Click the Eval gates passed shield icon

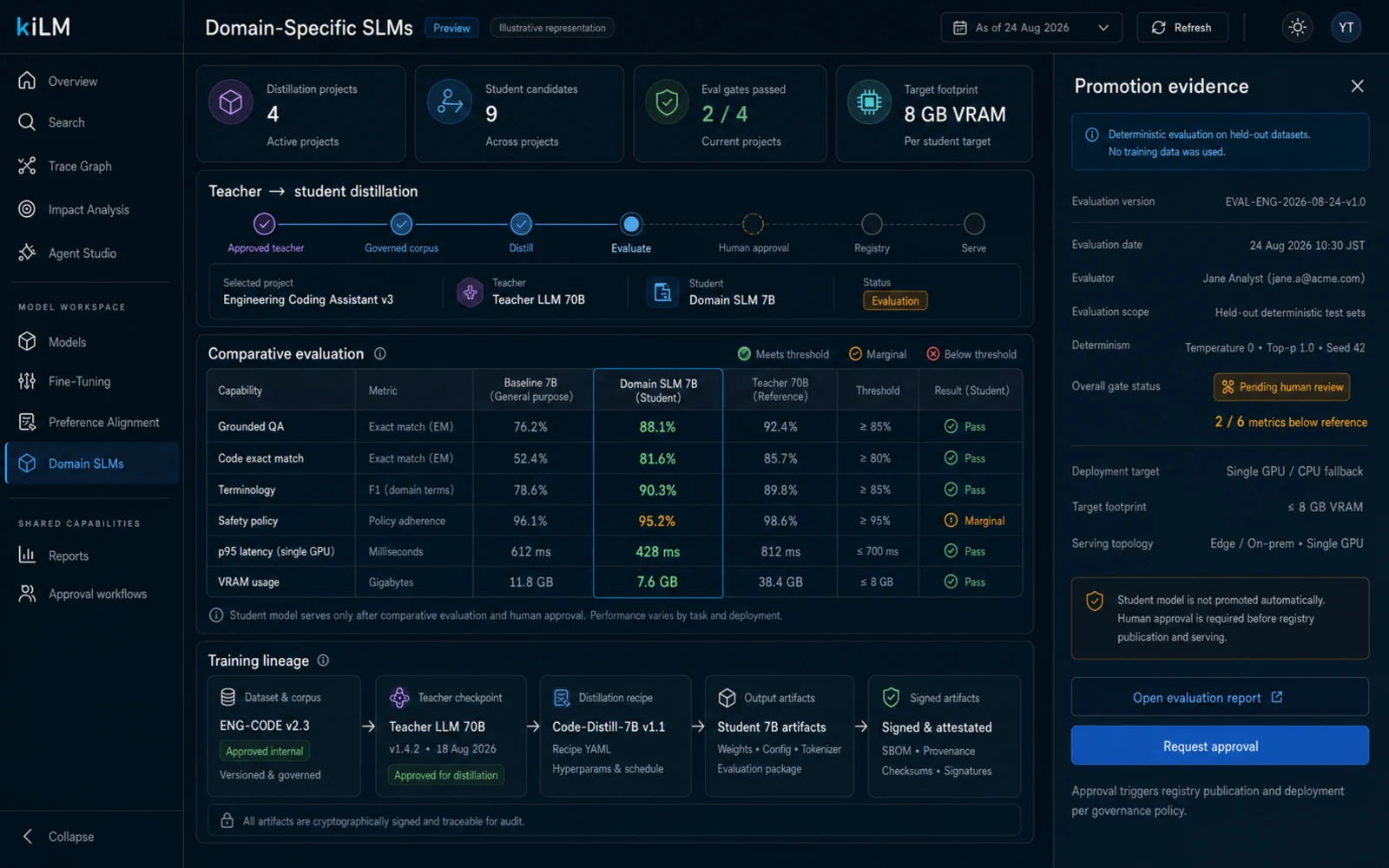(667, 102)
